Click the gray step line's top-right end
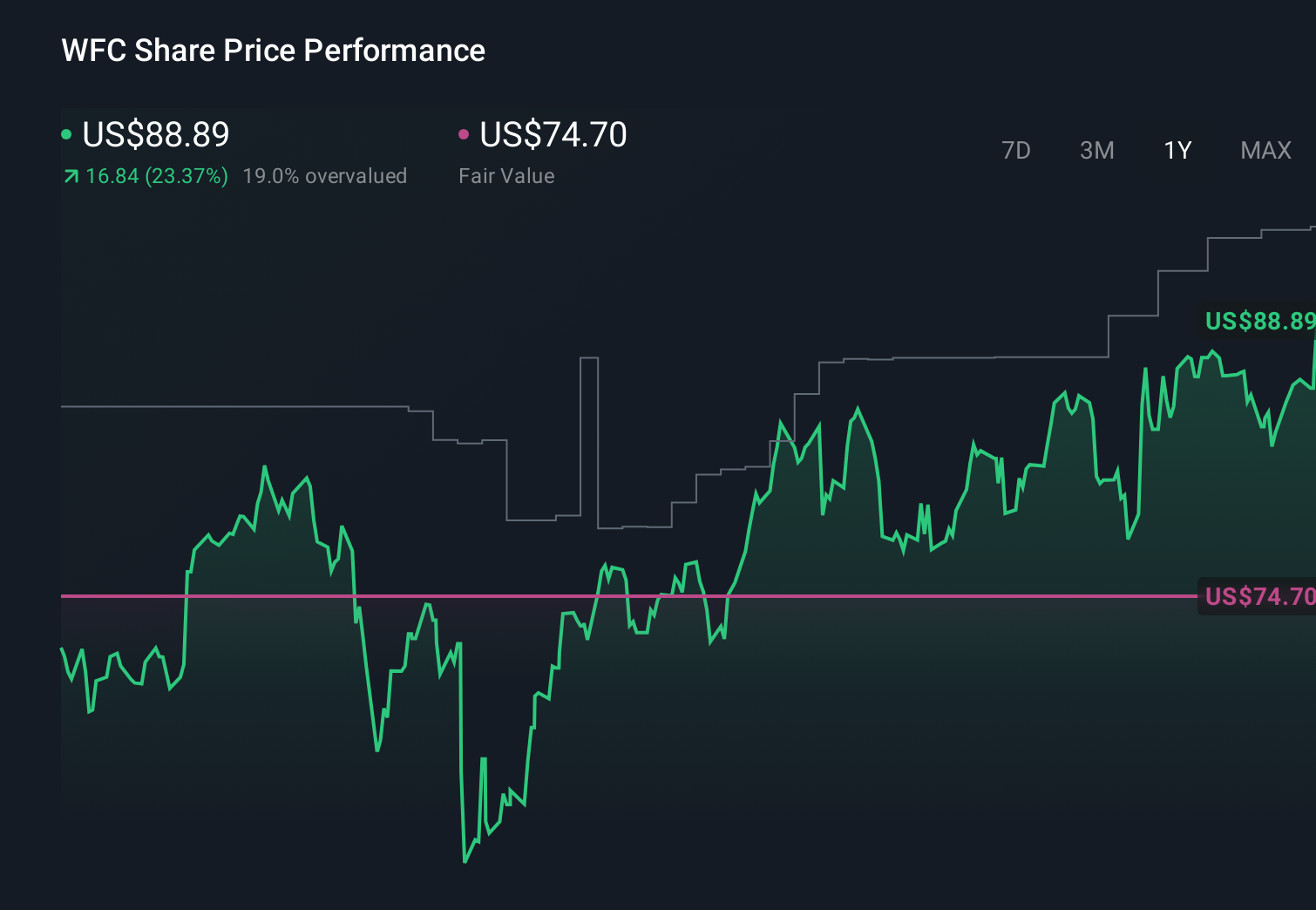The width and height of the screenshot is (1316, 910). tap(1310, 228)
